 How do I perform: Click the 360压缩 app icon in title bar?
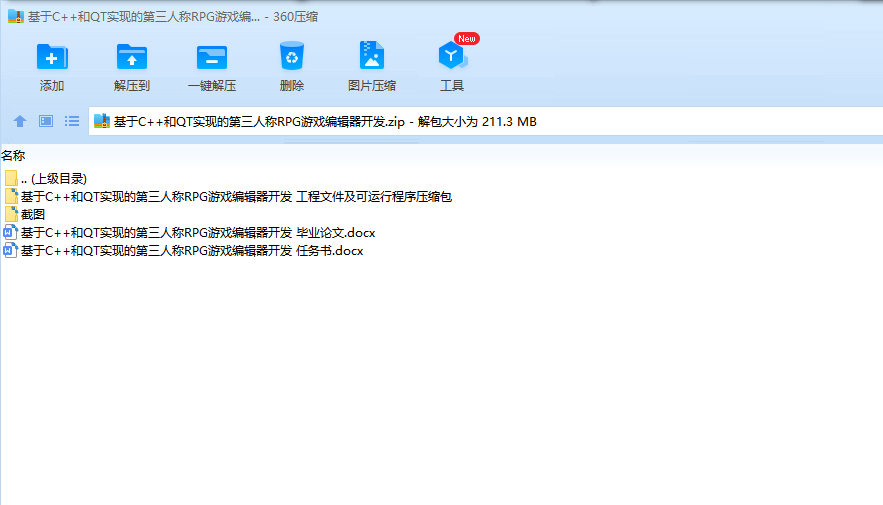pyautogui.click(x=16, y=16)
